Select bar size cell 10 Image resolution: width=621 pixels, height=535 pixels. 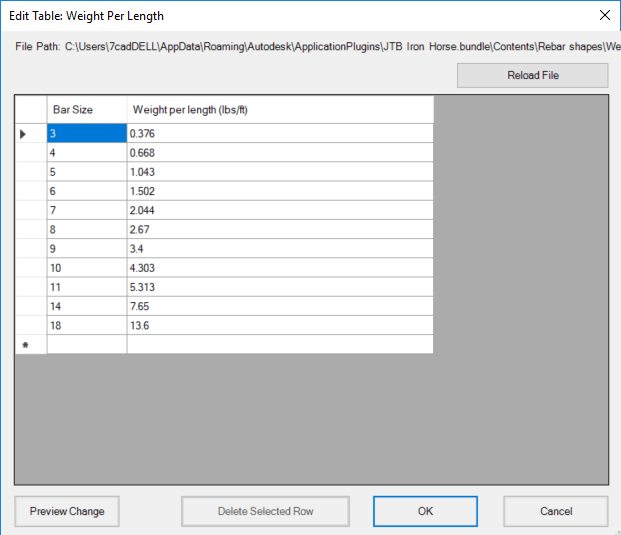click(87, 268)
